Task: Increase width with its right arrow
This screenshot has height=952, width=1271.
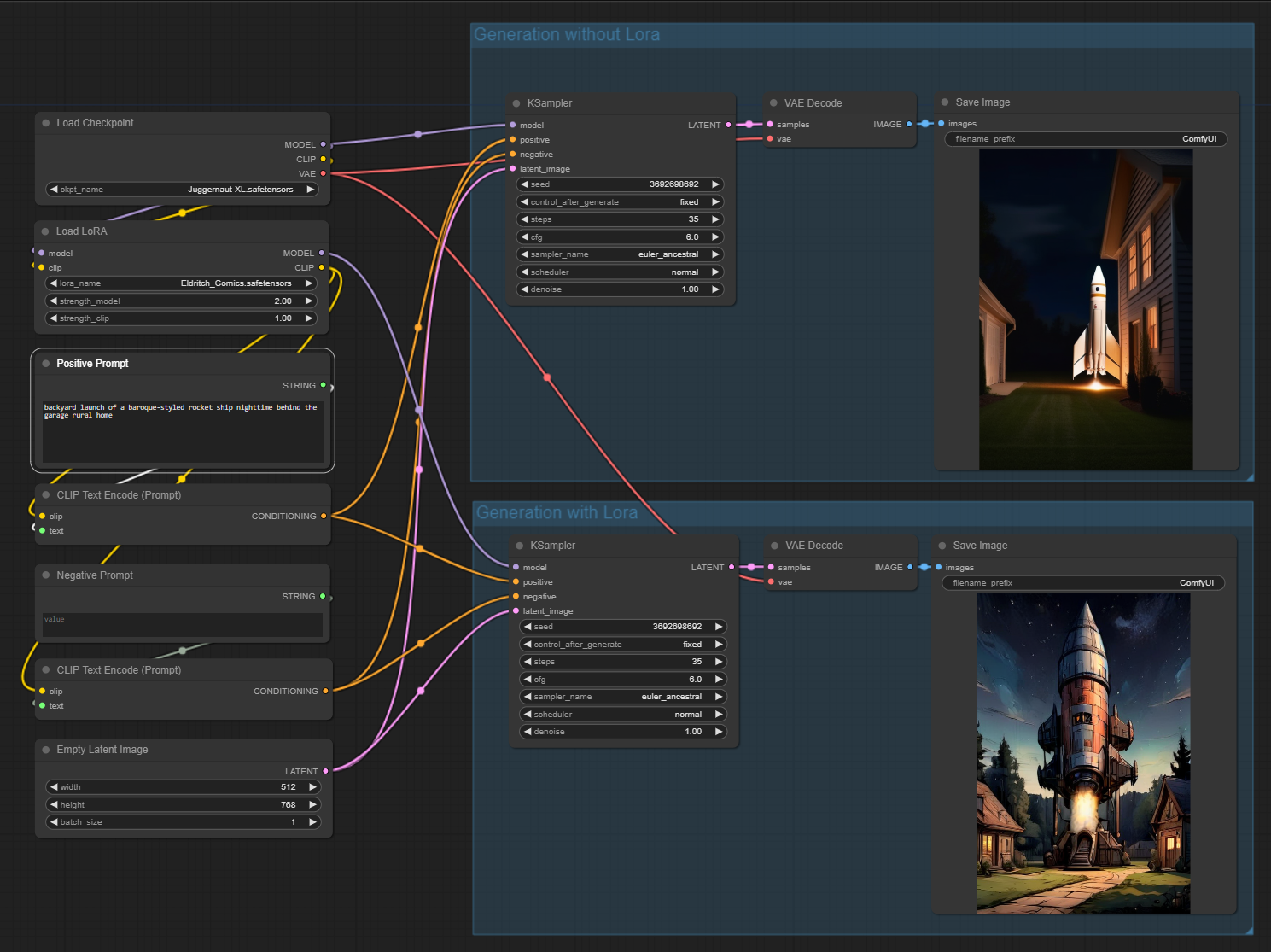Action: click(312, 787)
